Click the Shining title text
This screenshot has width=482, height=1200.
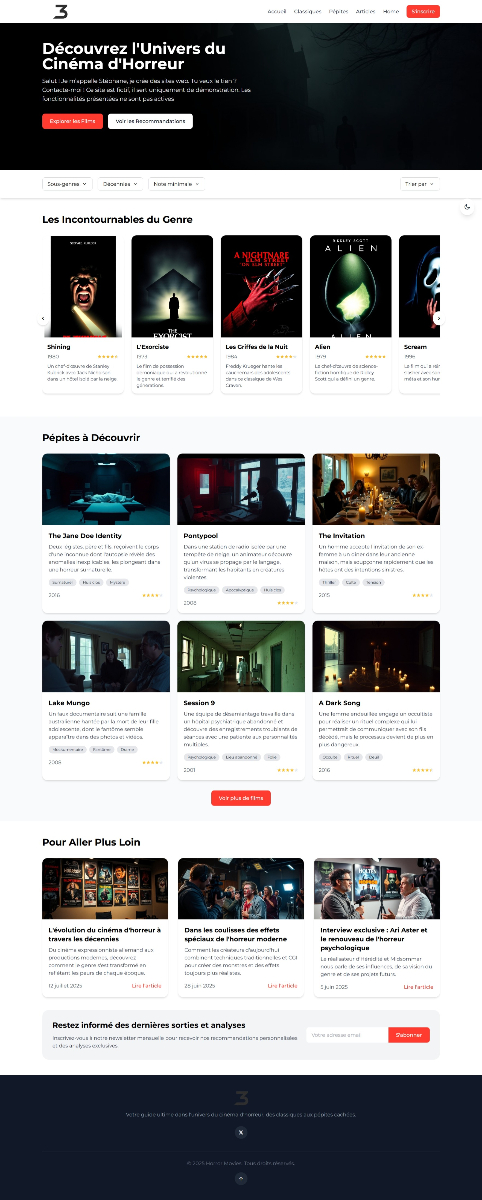(59, 347)
